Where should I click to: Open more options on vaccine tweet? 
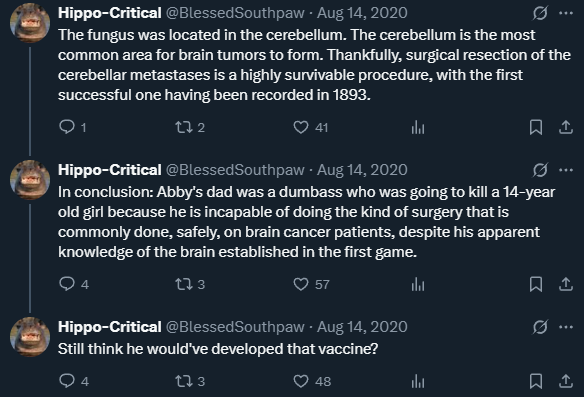566,327
